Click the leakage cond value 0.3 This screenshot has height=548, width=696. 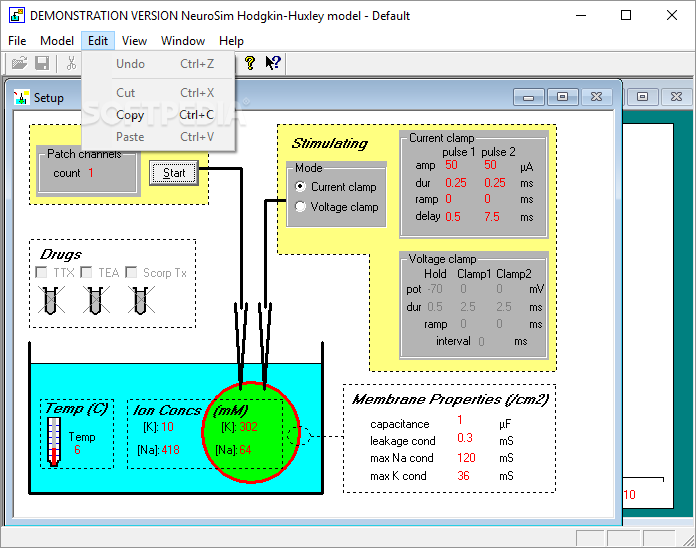(465, 438)
